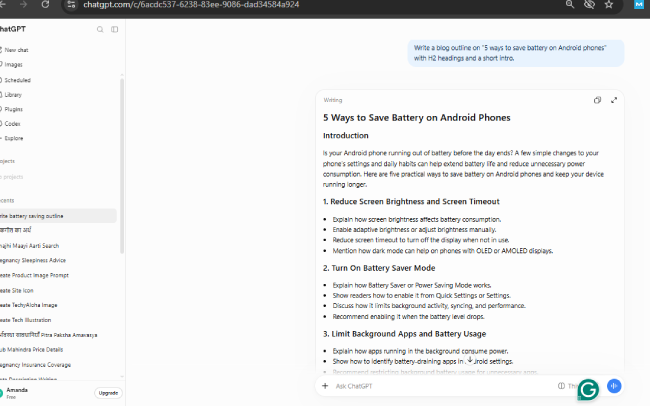This screenshot has width=650, height=406.
Task: Click bullet 'Explain how Battery Saver or Power Saving Mode works'
Action: (412, 285)
